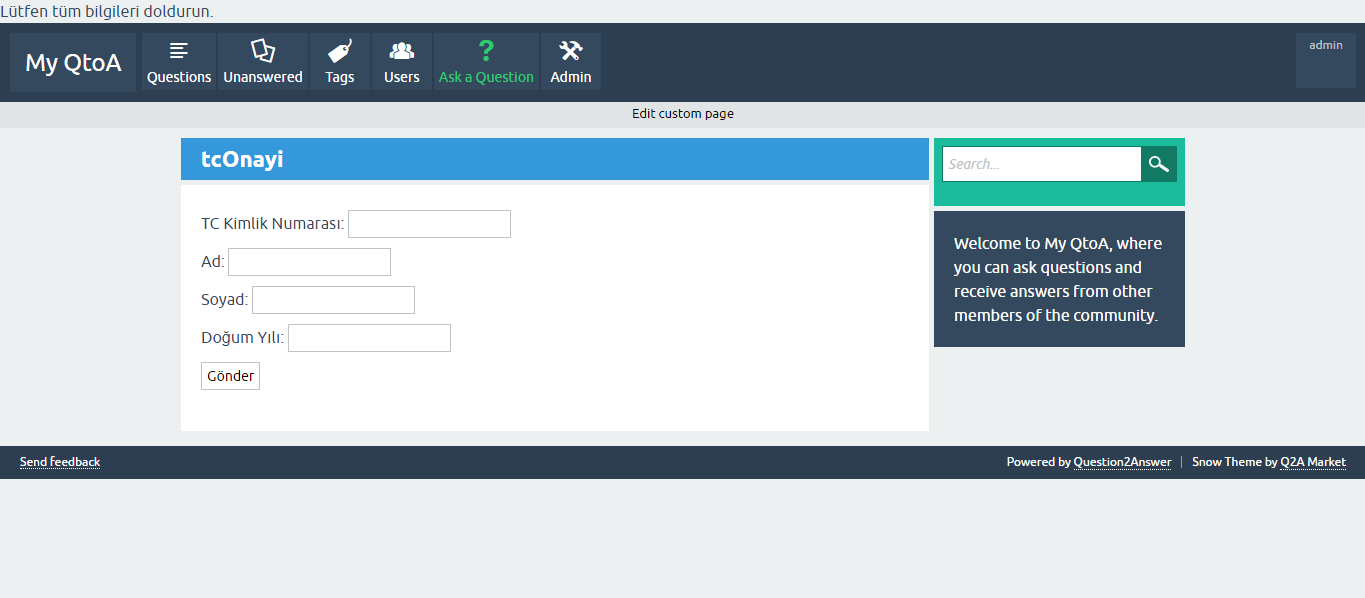Open the admin user profile link
This screenshot has width=1365, height=598.
pos(1326,45)
